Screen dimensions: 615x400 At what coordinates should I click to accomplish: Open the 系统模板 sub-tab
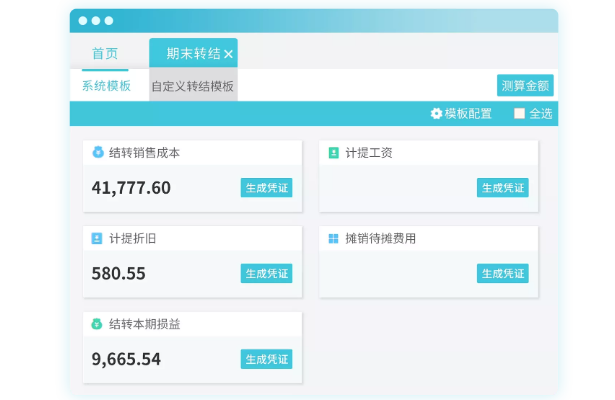click(x=106, y=85)
